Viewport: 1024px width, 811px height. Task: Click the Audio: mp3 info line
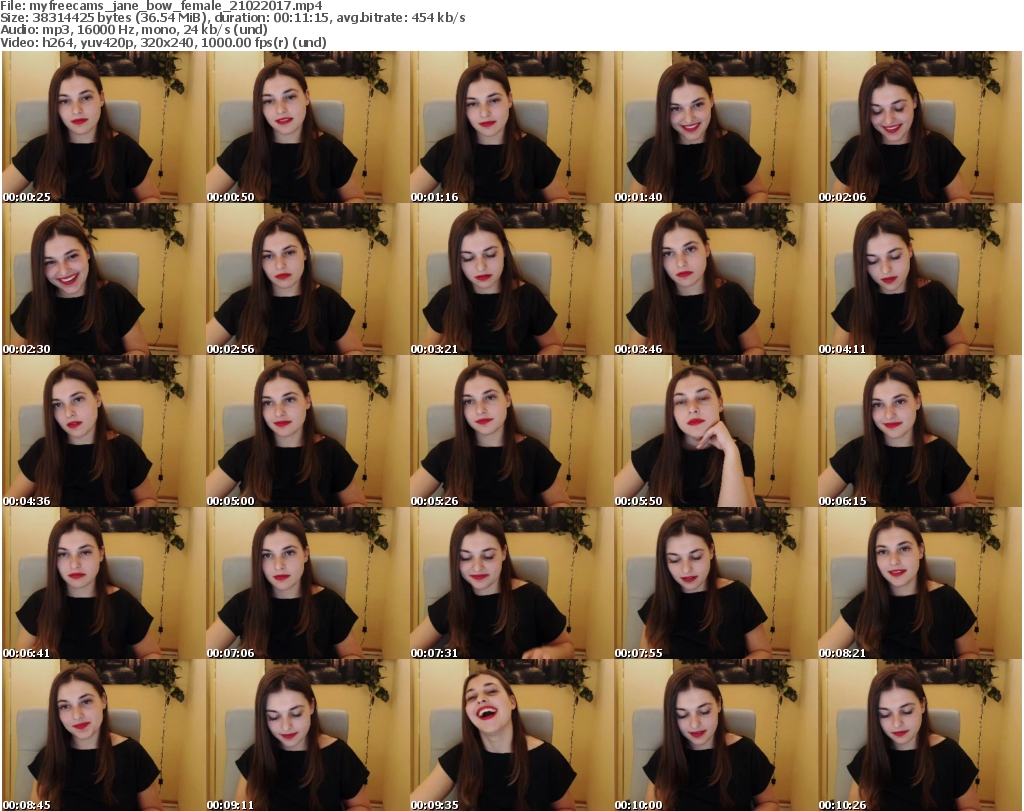tap(134, 30)
